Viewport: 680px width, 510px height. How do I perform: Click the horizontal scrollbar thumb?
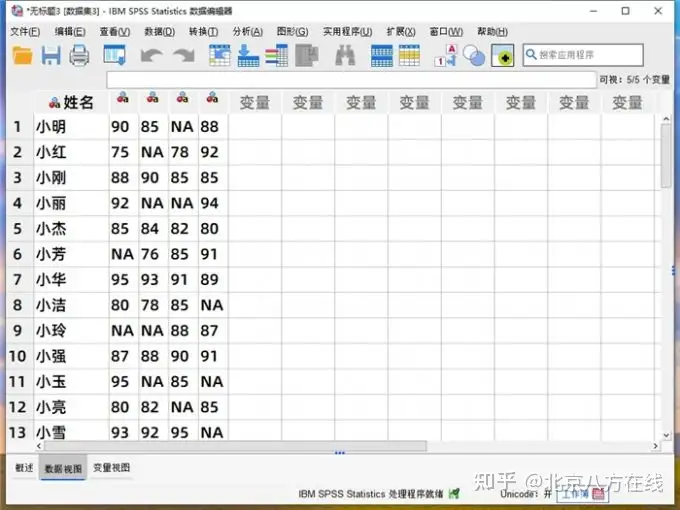[x=235, y=446]
